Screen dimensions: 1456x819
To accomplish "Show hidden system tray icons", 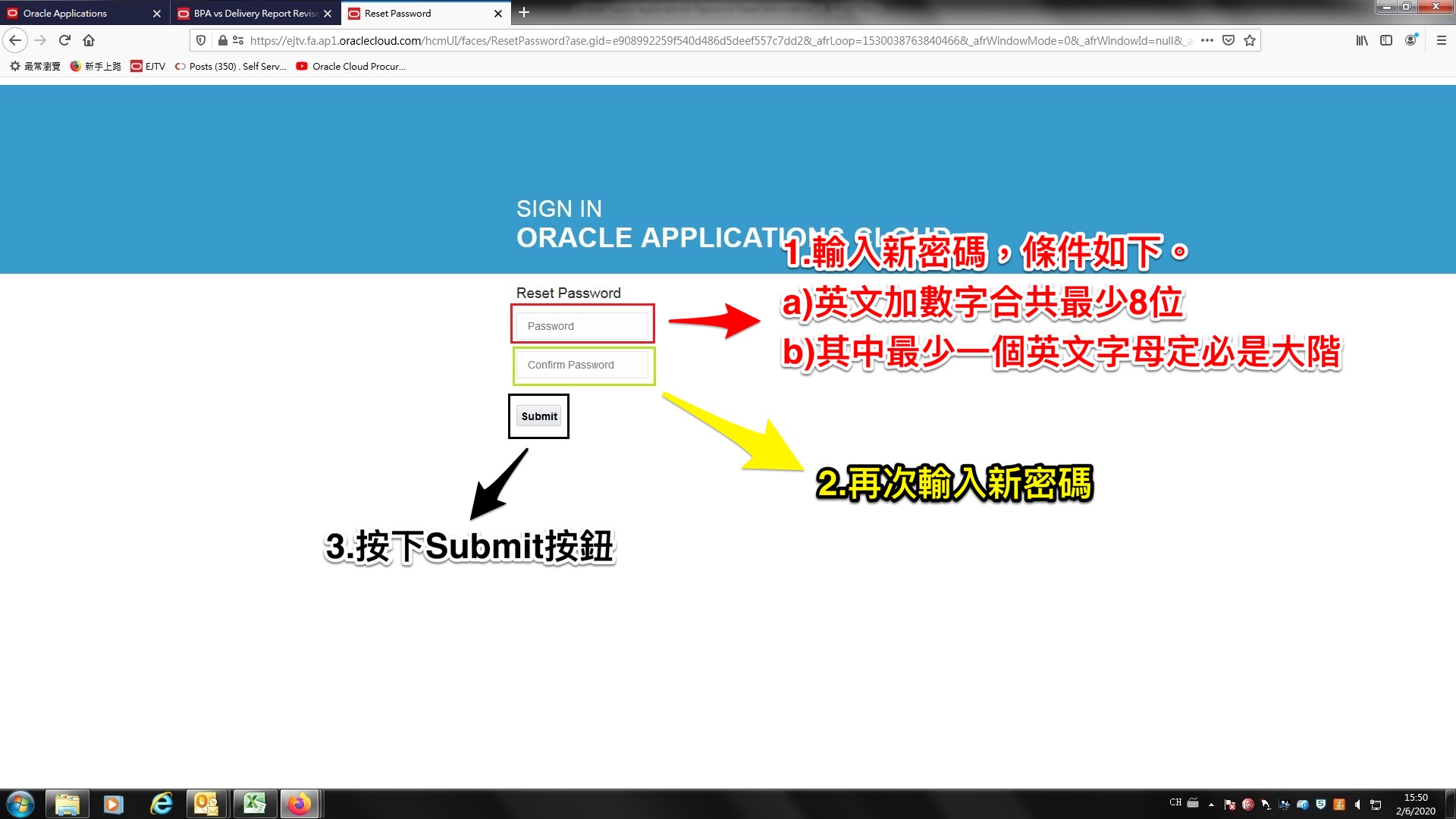I will click(1211, 805).
